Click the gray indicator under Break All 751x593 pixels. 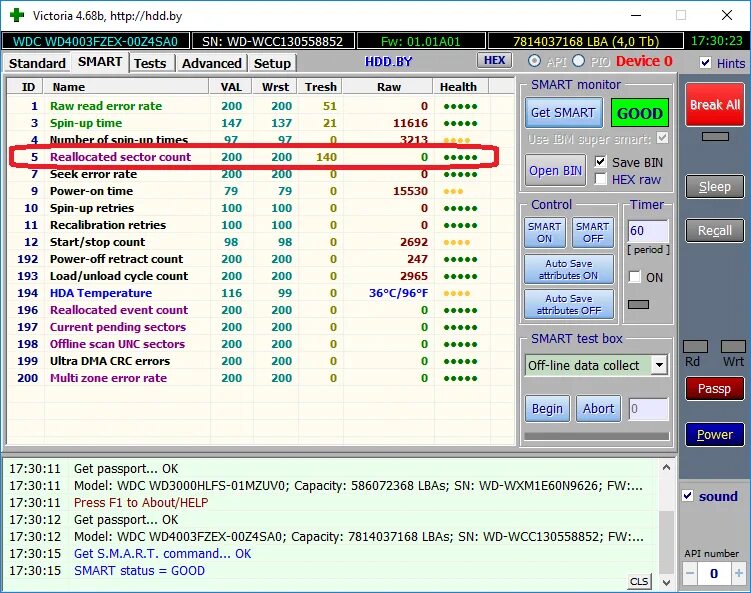click(x=715, y=137)
